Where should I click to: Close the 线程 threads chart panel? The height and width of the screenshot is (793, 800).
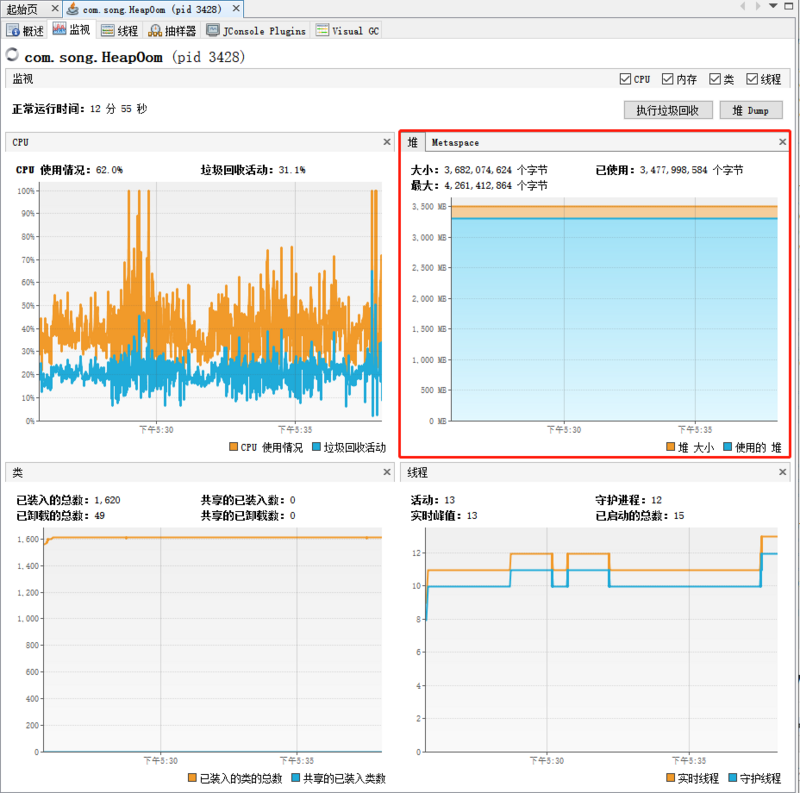782,472
